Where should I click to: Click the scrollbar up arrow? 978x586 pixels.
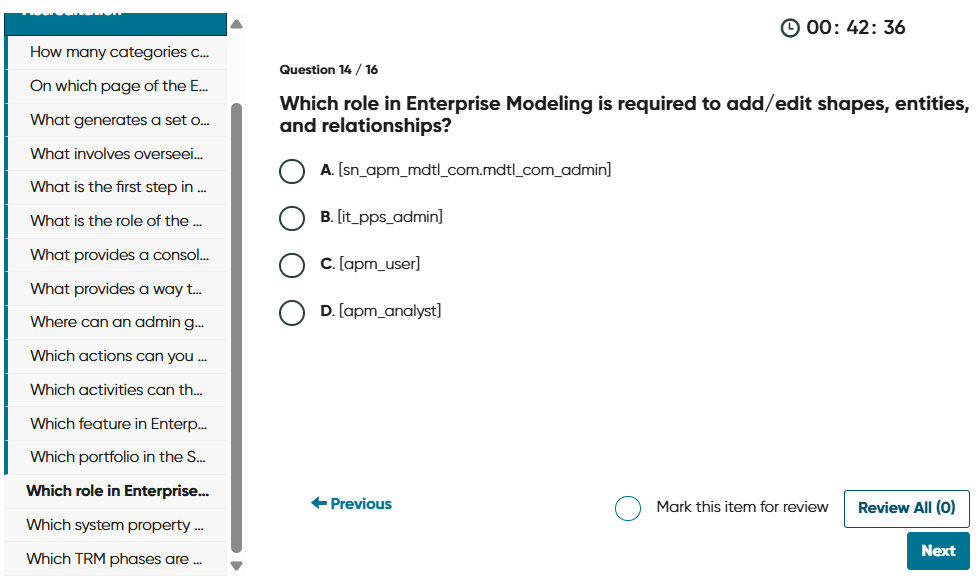pyautogui.click(x=236, y=22)
